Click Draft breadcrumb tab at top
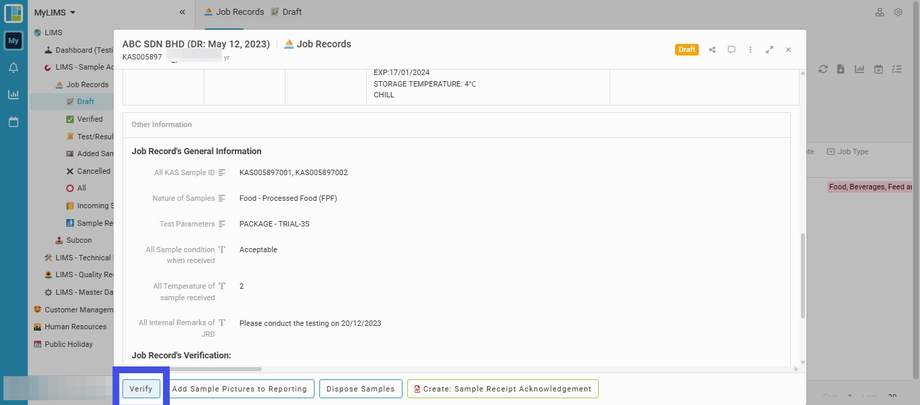The height and width of the screenshot is (405, 920). click(286, 12)
